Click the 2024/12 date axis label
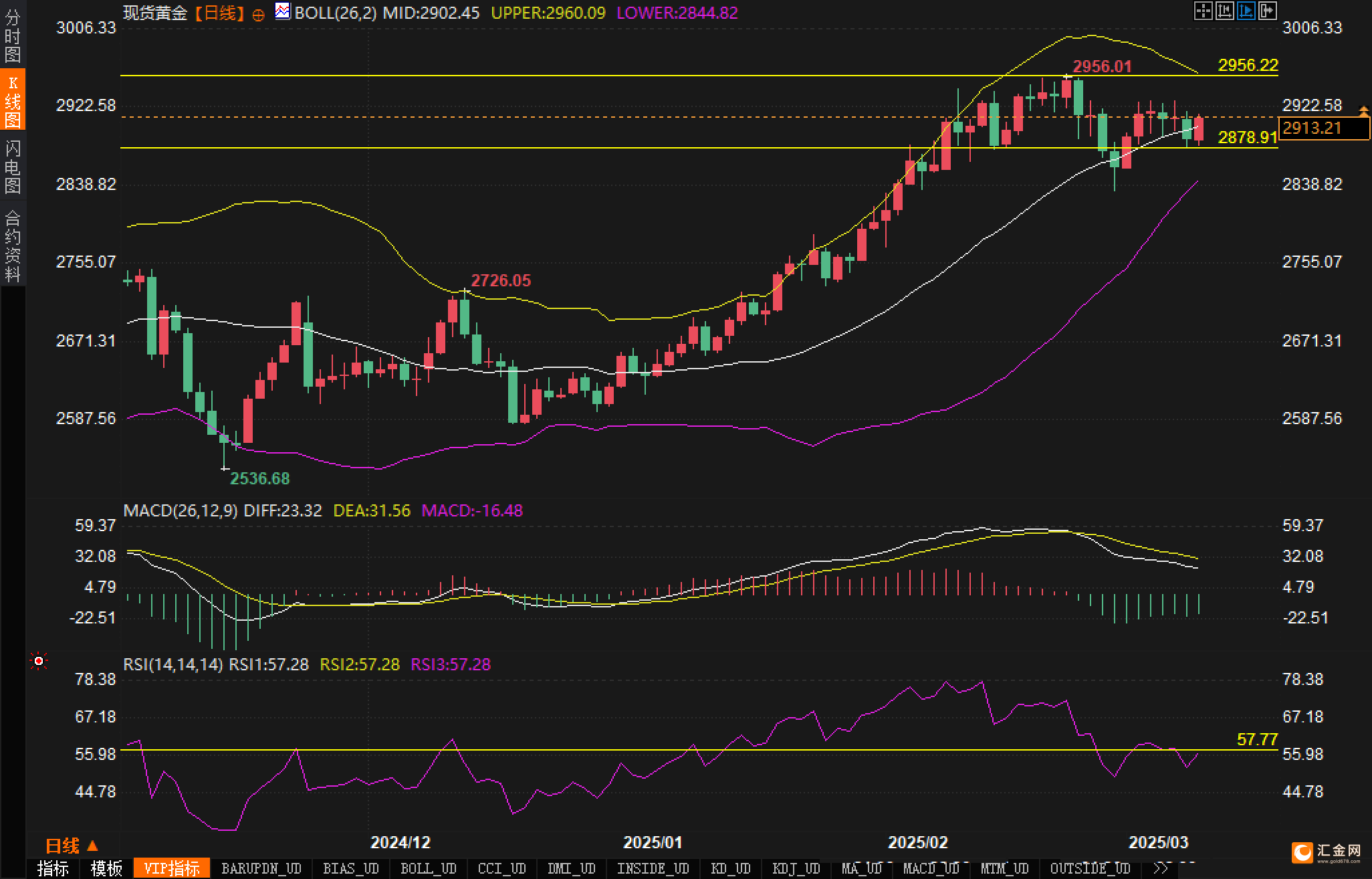1372x879 pixels. pyautogui.click(x=401, y=842)
